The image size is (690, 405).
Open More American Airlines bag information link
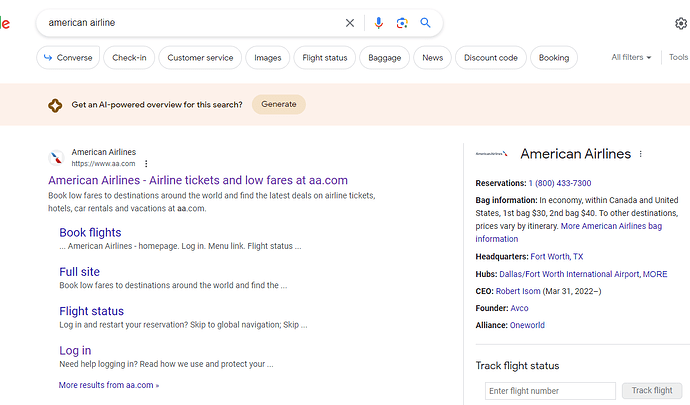[x=611, y=226]
